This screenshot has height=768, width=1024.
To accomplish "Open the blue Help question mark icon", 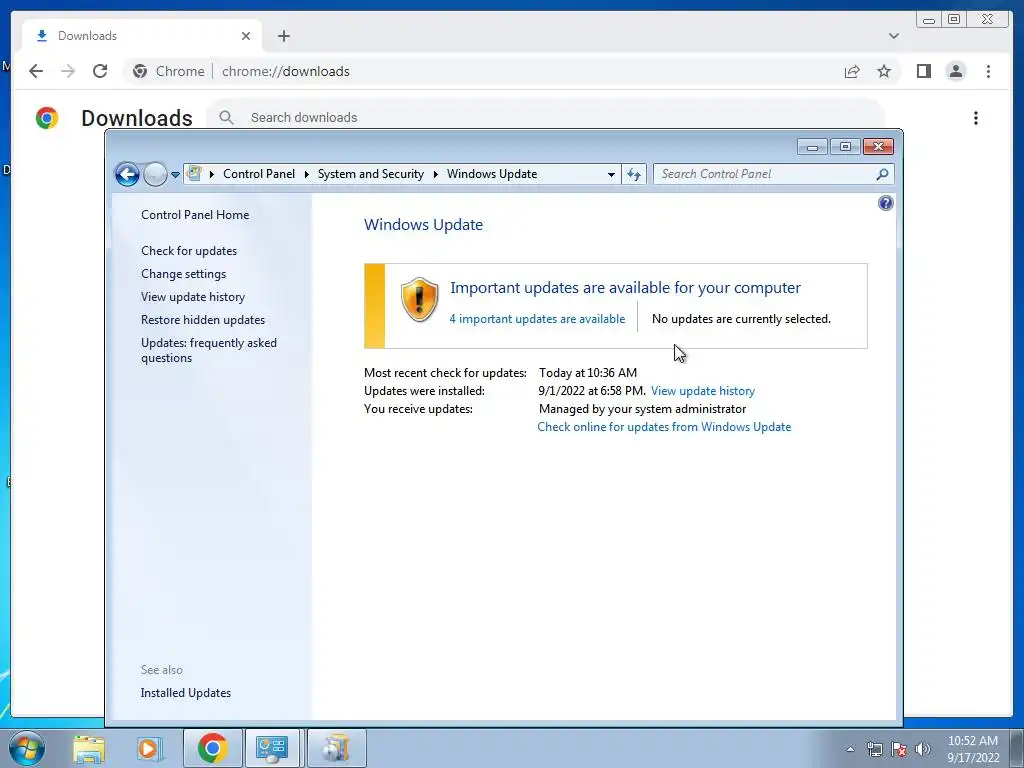I will click(886, 203).
